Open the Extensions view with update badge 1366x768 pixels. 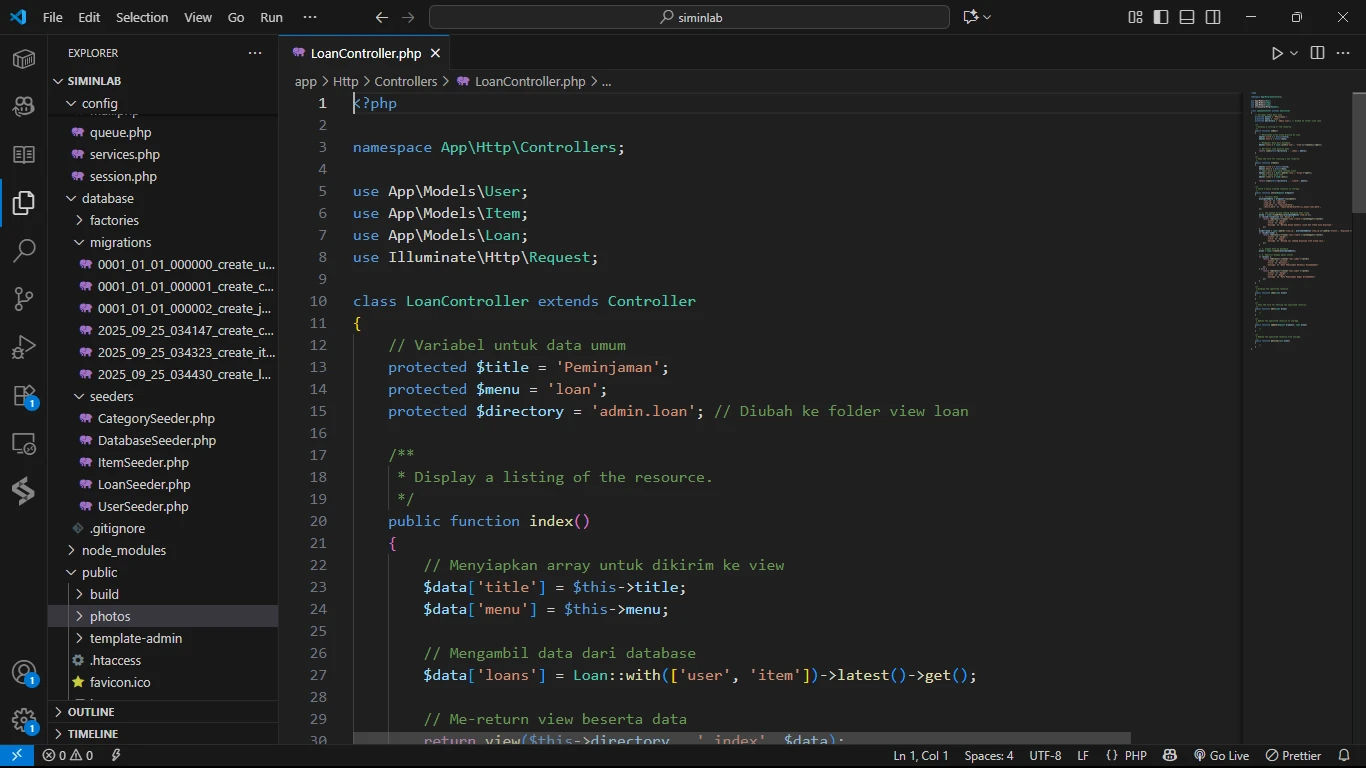(24, 396)
